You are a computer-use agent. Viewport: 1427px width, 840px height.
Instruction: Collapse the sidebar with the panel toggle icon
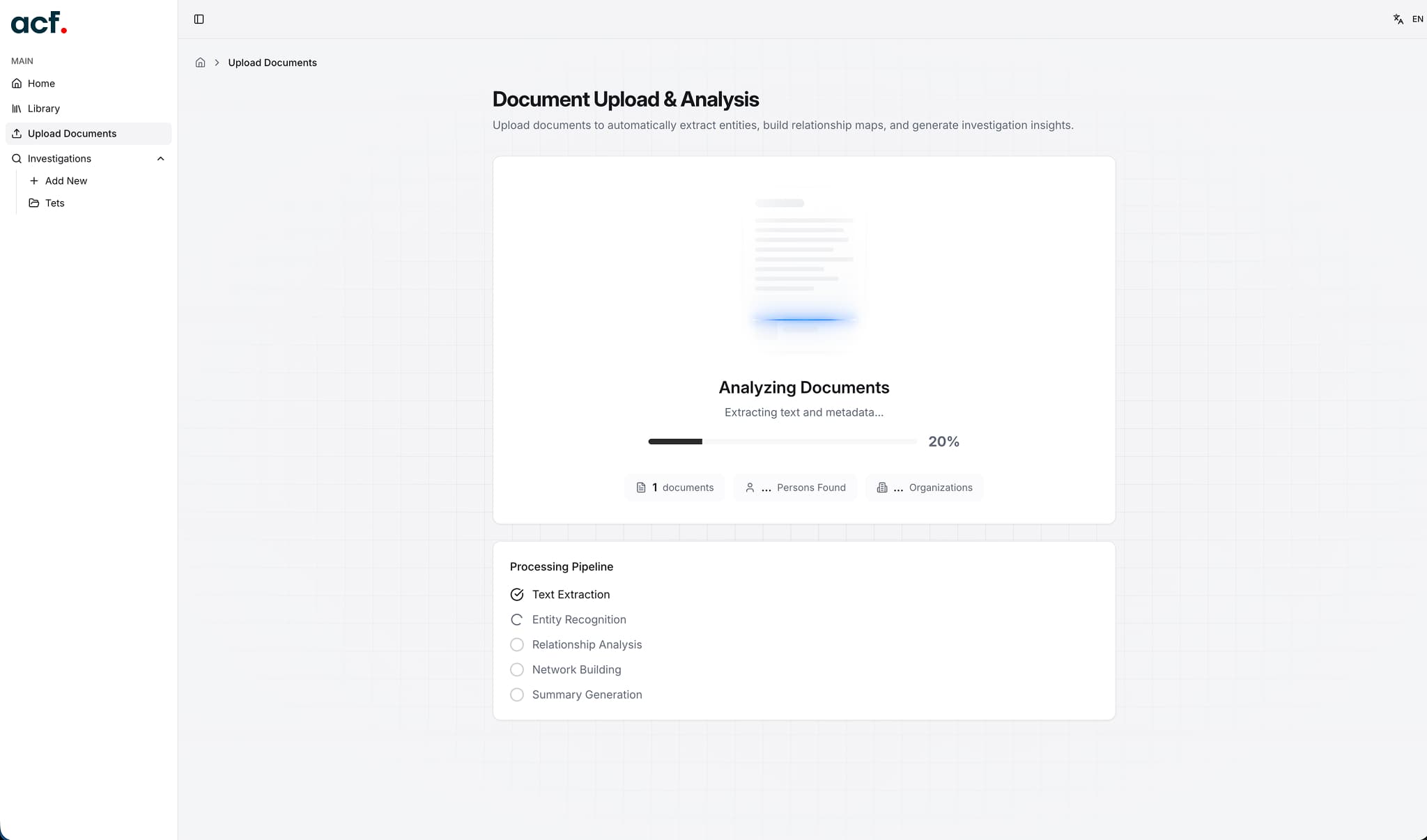(x=199, y=19)
